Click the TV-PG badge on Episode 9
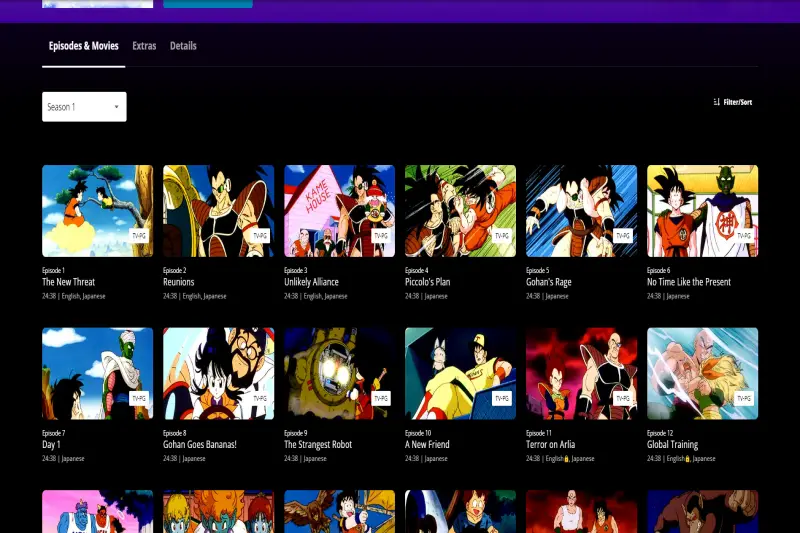 coord(381,398)
